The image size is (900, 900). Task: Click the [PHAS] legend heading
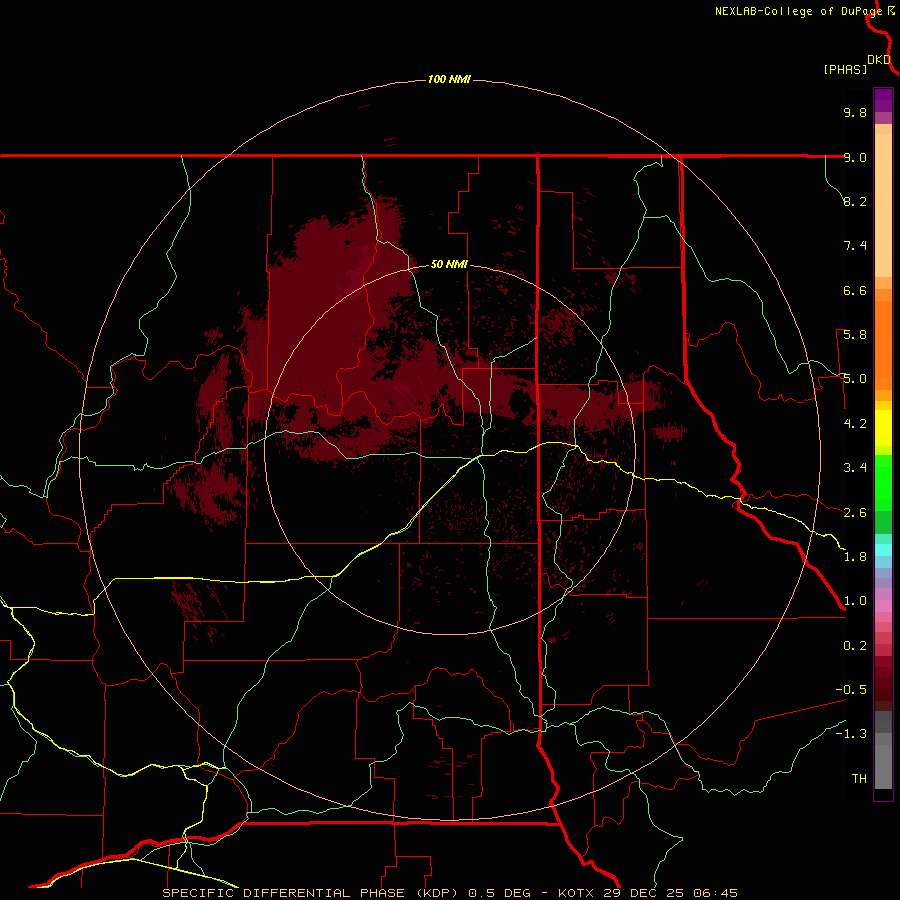point(845,69)
